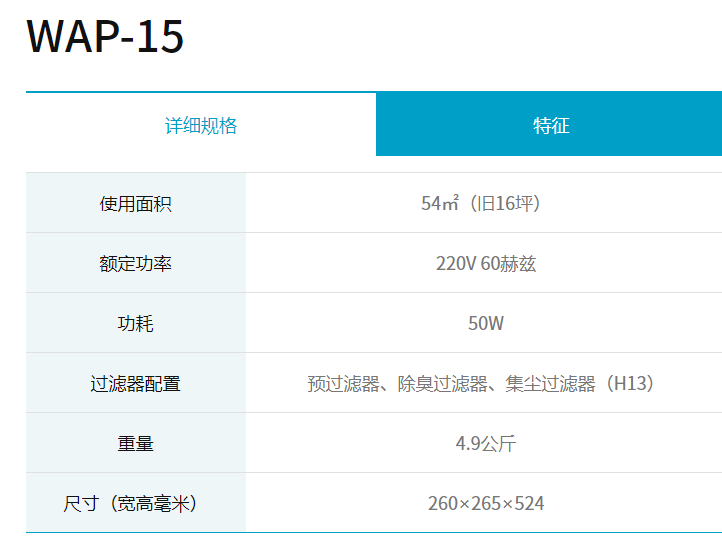The image size is (722, 540).
Task: Click the 260×265×524 dimensions value
Action: tap(486, 503)
